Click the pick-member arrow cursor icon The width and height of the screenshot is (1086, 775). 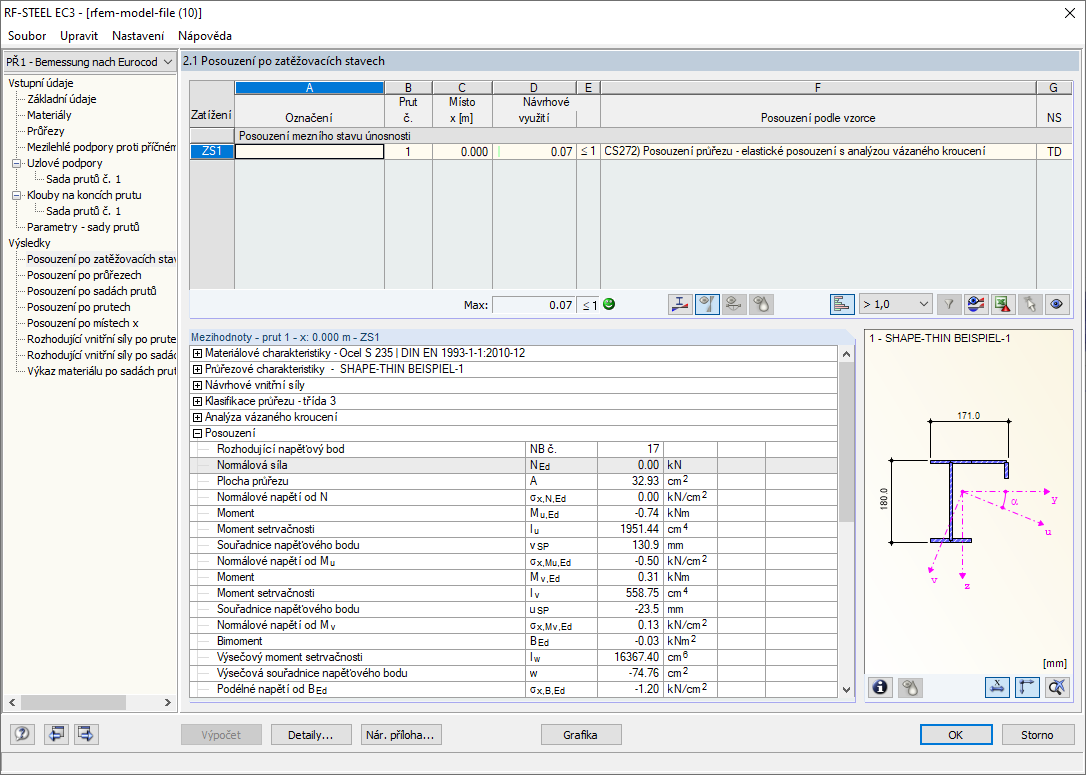click(1030, 304)
